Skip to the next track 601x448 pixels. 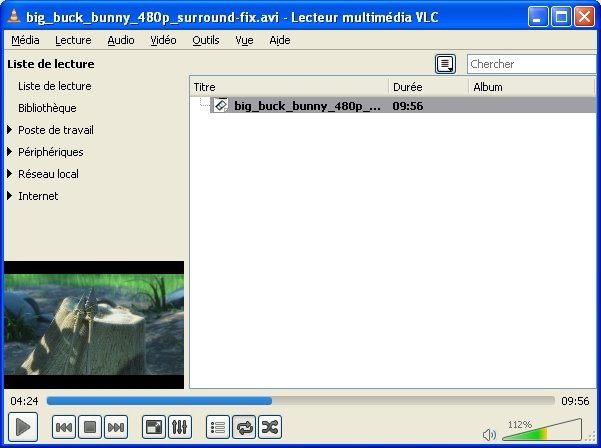[116, 427]
